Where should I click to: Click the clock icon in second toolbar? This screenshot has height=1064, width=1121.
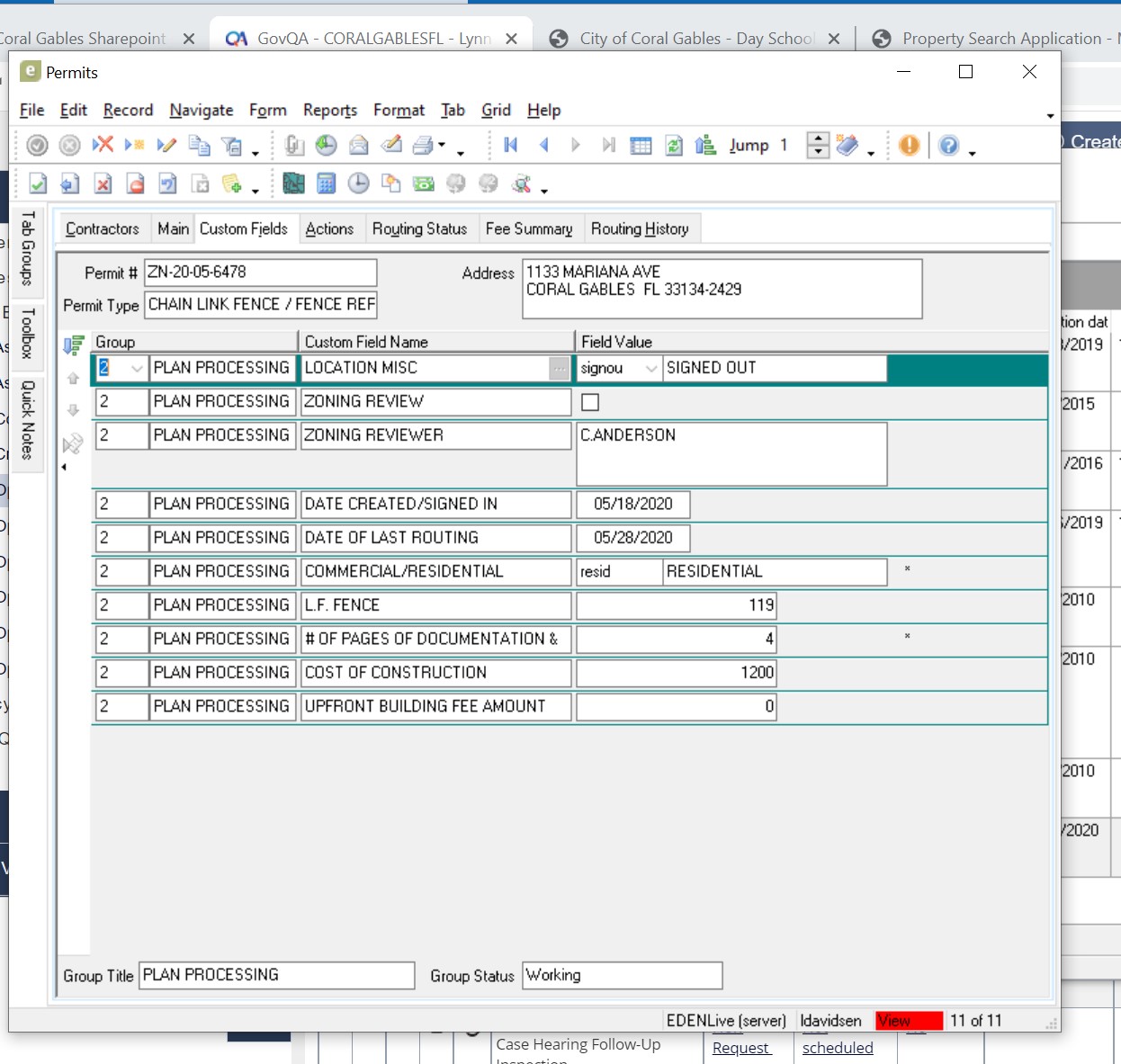coord(358,184)
